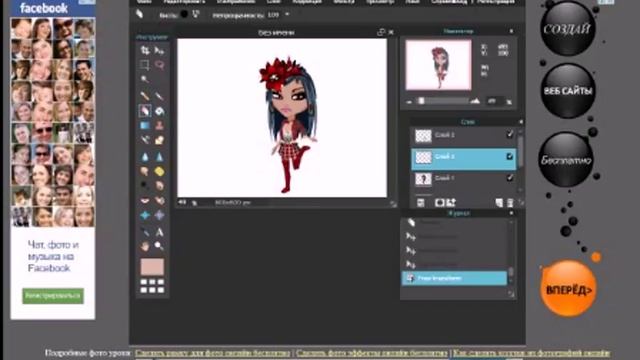Select the Zoom magnifier tool
Viewport: 640px width, 360px height.
coord(160,246)
